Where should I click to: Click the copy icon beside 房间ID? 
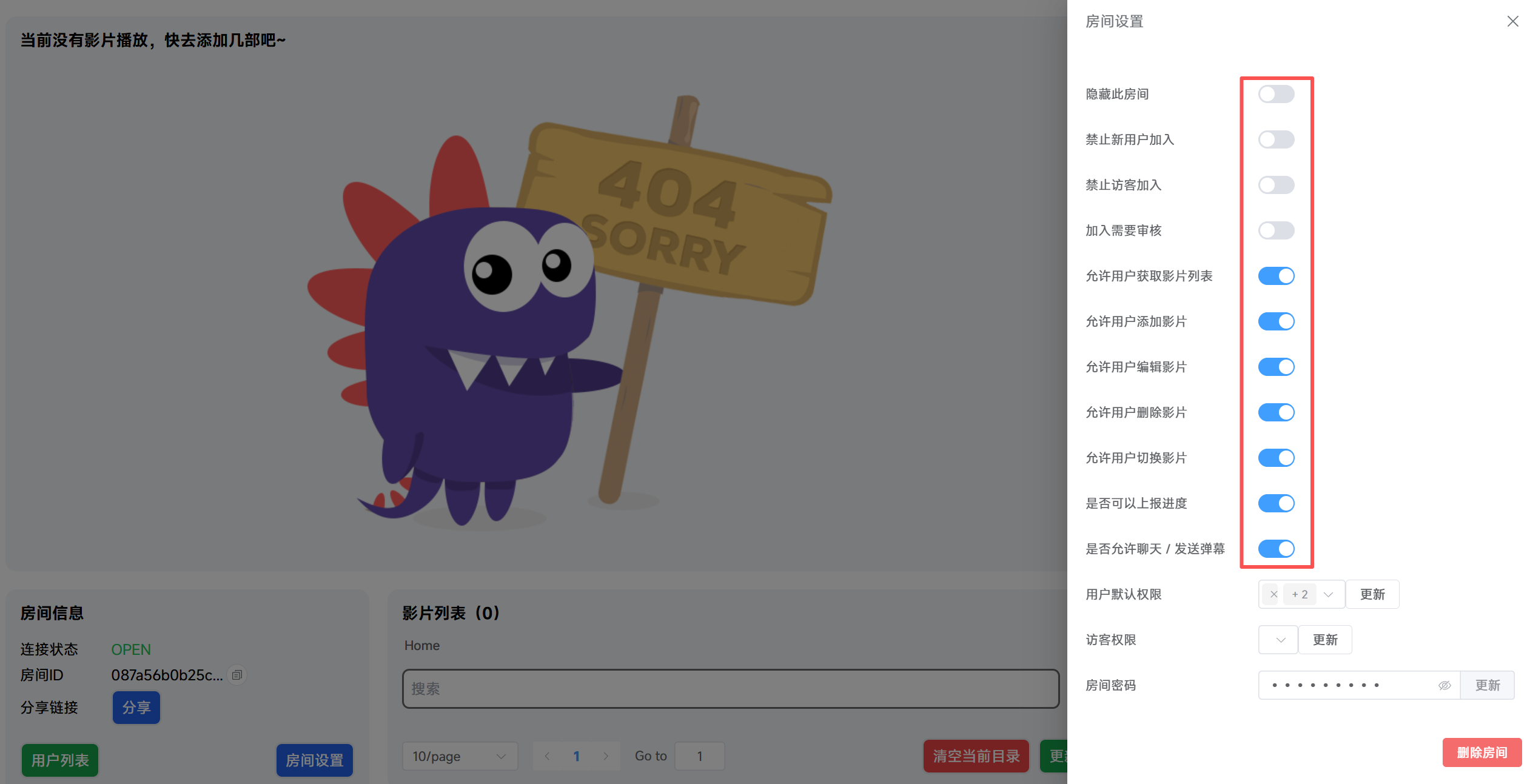pyautogui.click(x=237, y=675)
